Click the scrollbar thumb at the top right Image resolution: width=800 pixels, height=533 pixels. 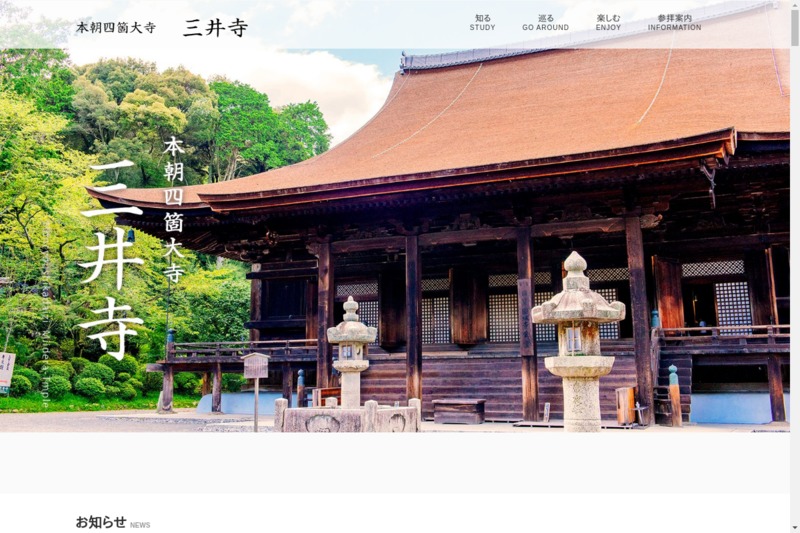pyautogui.click(x=794, y=24)
